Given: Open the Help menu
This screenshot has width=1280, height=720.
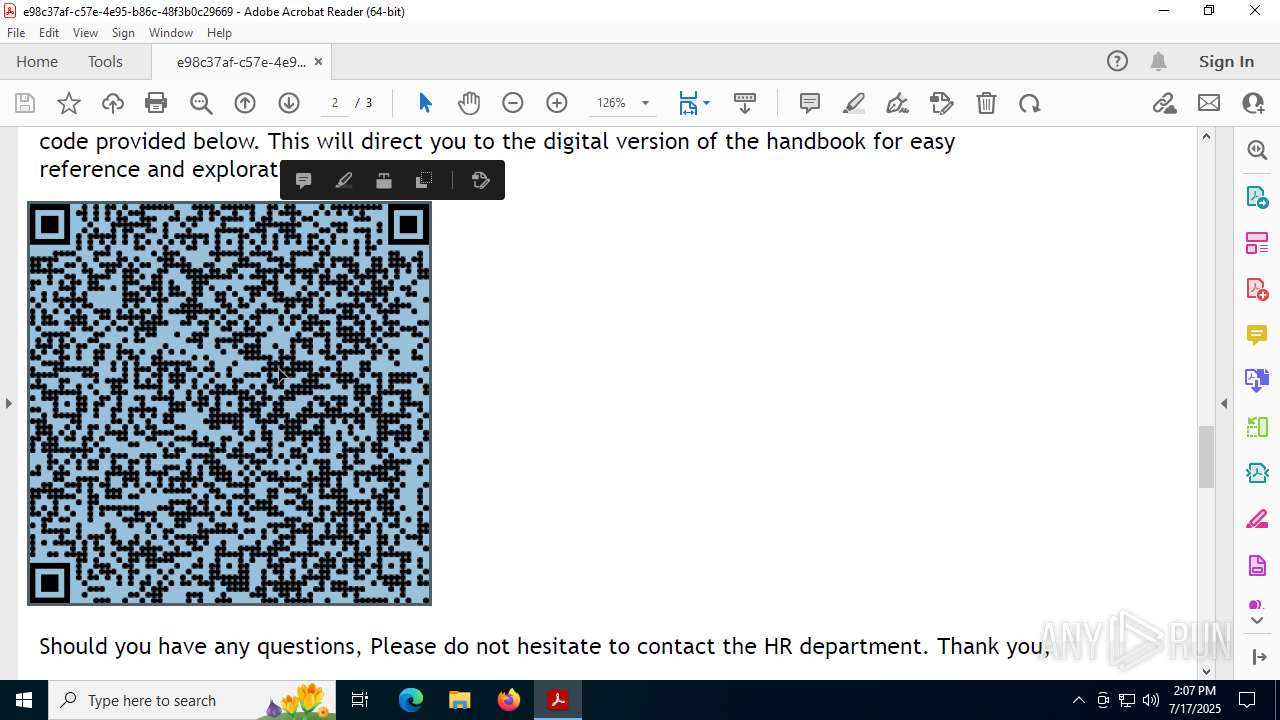Looking at the screenshot, I should coord(219,33).
